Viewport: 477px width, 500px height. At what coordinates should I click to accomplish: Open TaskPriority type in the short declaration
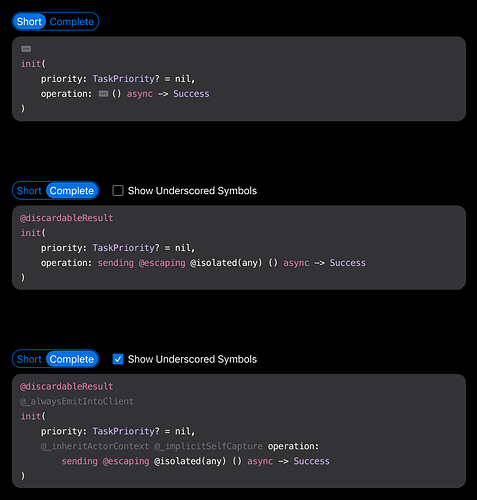123,79
